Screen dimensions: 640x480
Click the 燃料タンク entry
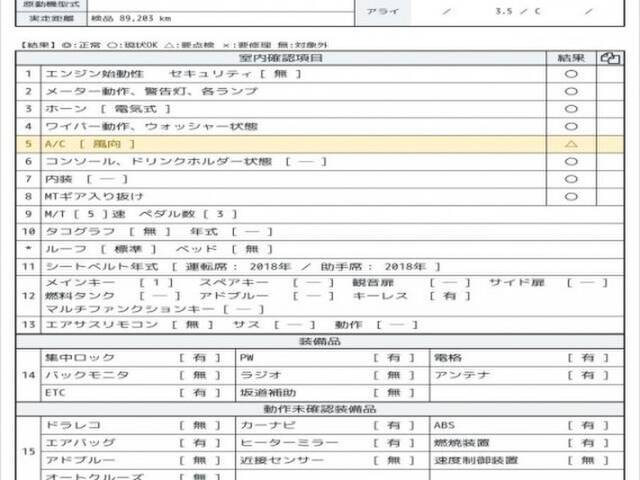pos(113,296)
